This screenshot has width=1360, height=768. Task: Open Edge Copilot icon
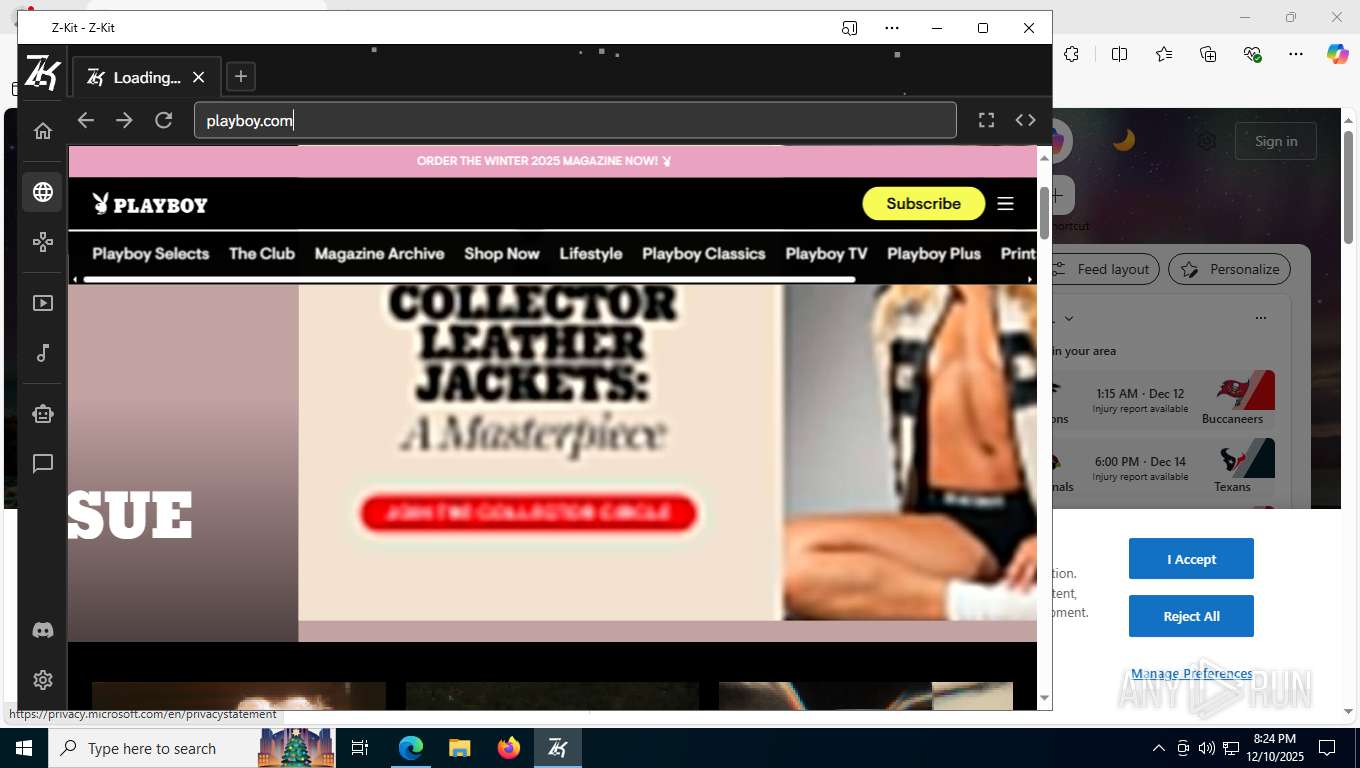[x=1337, y=54]
